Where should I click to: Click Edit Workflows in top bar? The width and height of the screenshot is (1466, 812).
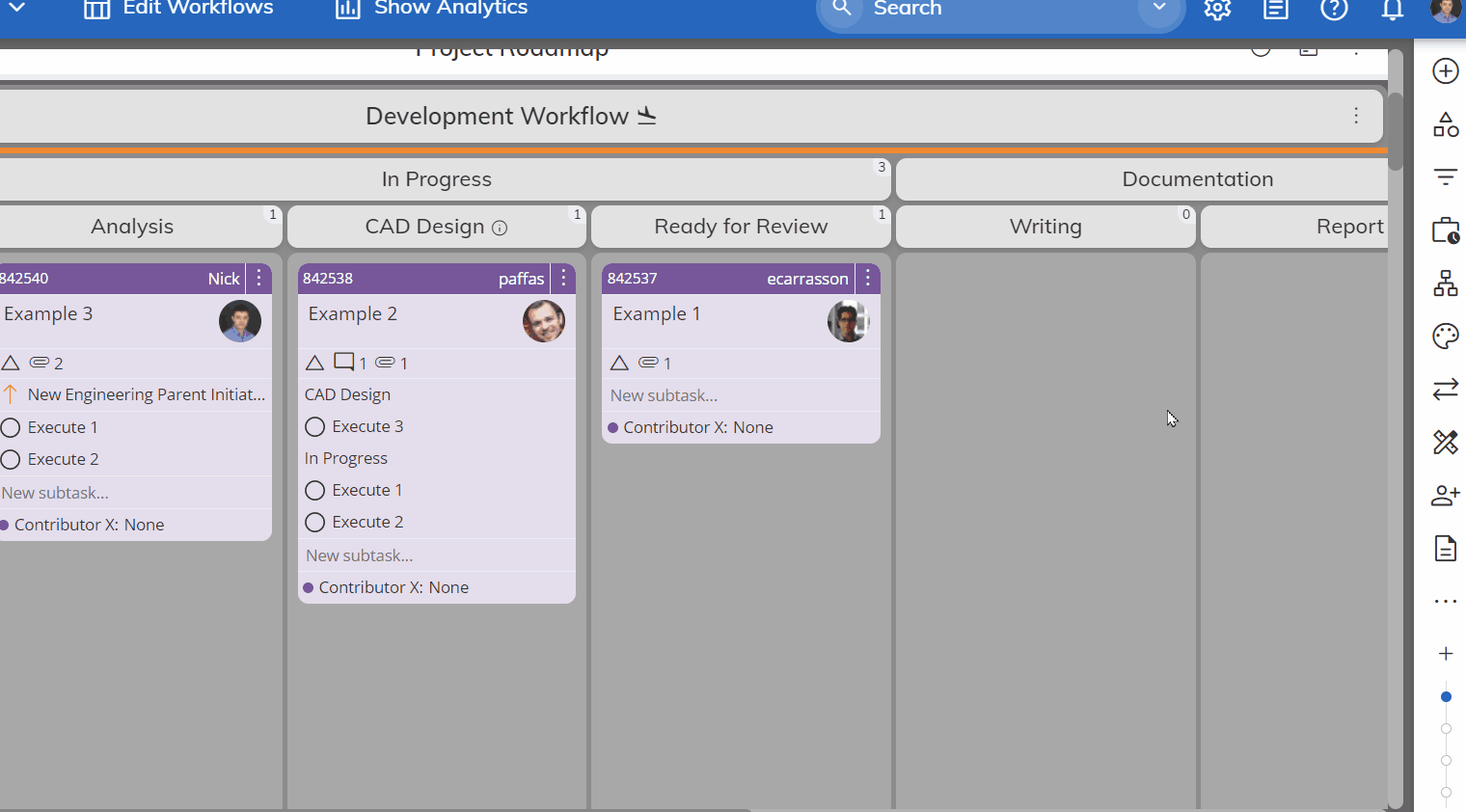pyautogui.click(x=178, y=9)
